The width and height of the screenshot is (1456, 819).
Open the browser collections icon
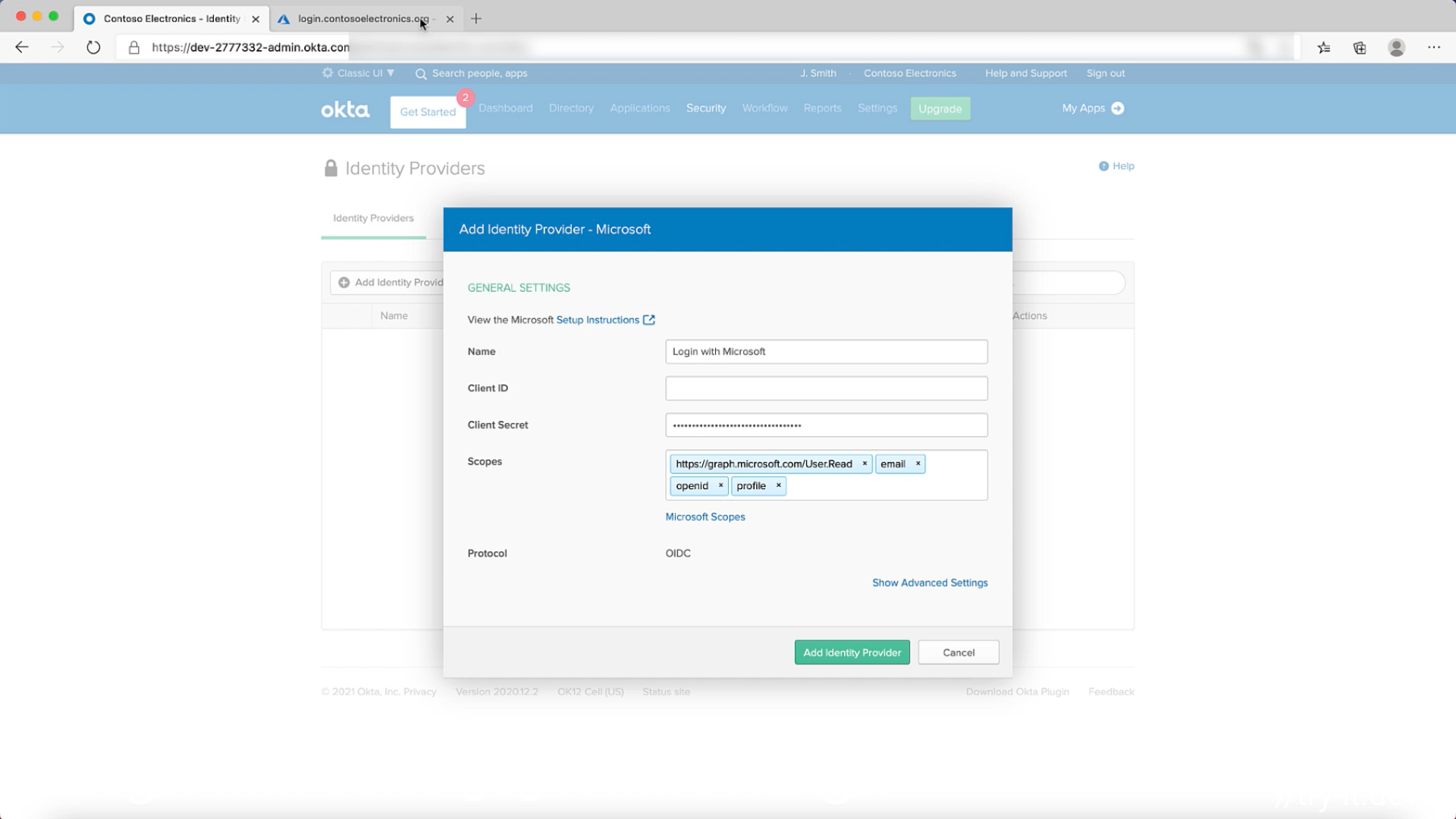click(x=1360, y=48)
